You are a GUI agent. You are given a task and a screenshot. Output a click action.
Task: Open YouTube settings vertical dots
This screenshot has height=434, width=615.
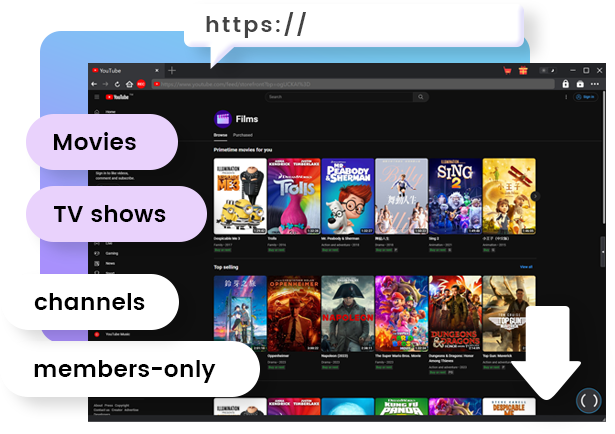point(566,97)
